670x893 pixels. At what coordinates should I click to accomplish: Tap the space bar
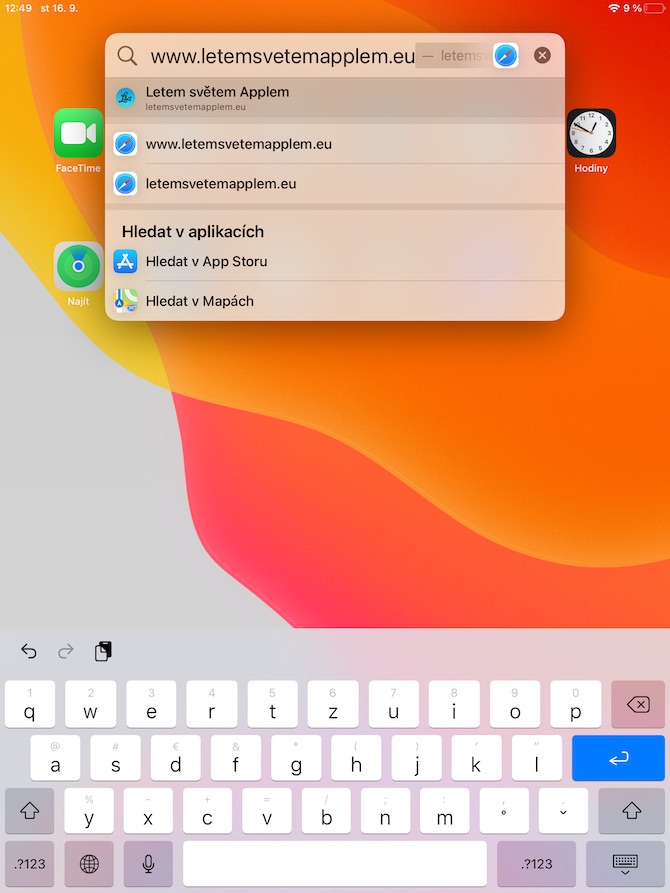[x=335, y=864]
